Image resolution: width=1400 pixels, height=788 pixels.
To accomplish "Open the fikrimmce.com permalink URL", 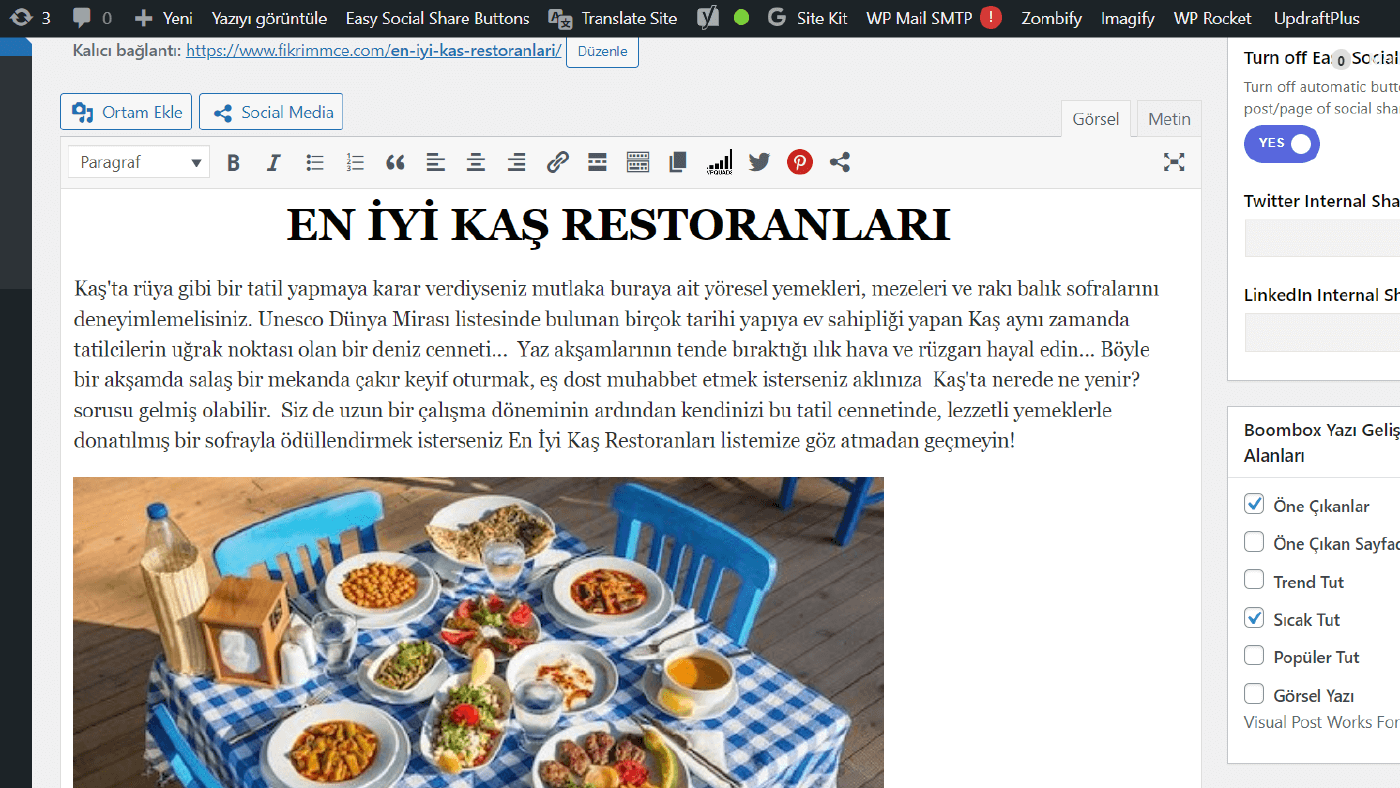I will pos(374,50).
